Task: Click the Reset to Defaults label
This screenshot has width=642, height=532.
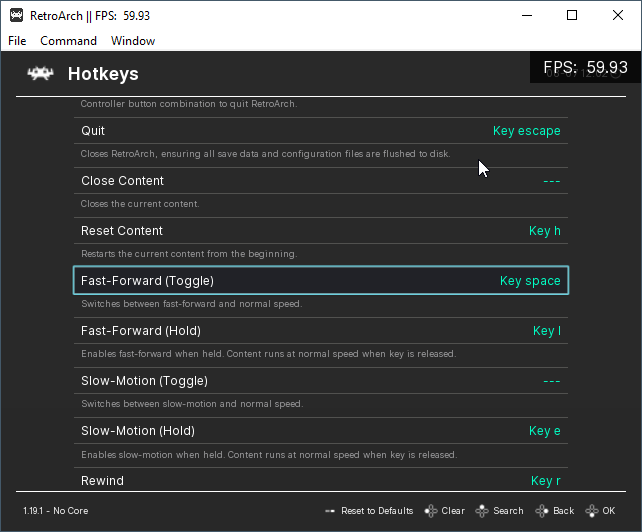Action: tap(377, 511)
